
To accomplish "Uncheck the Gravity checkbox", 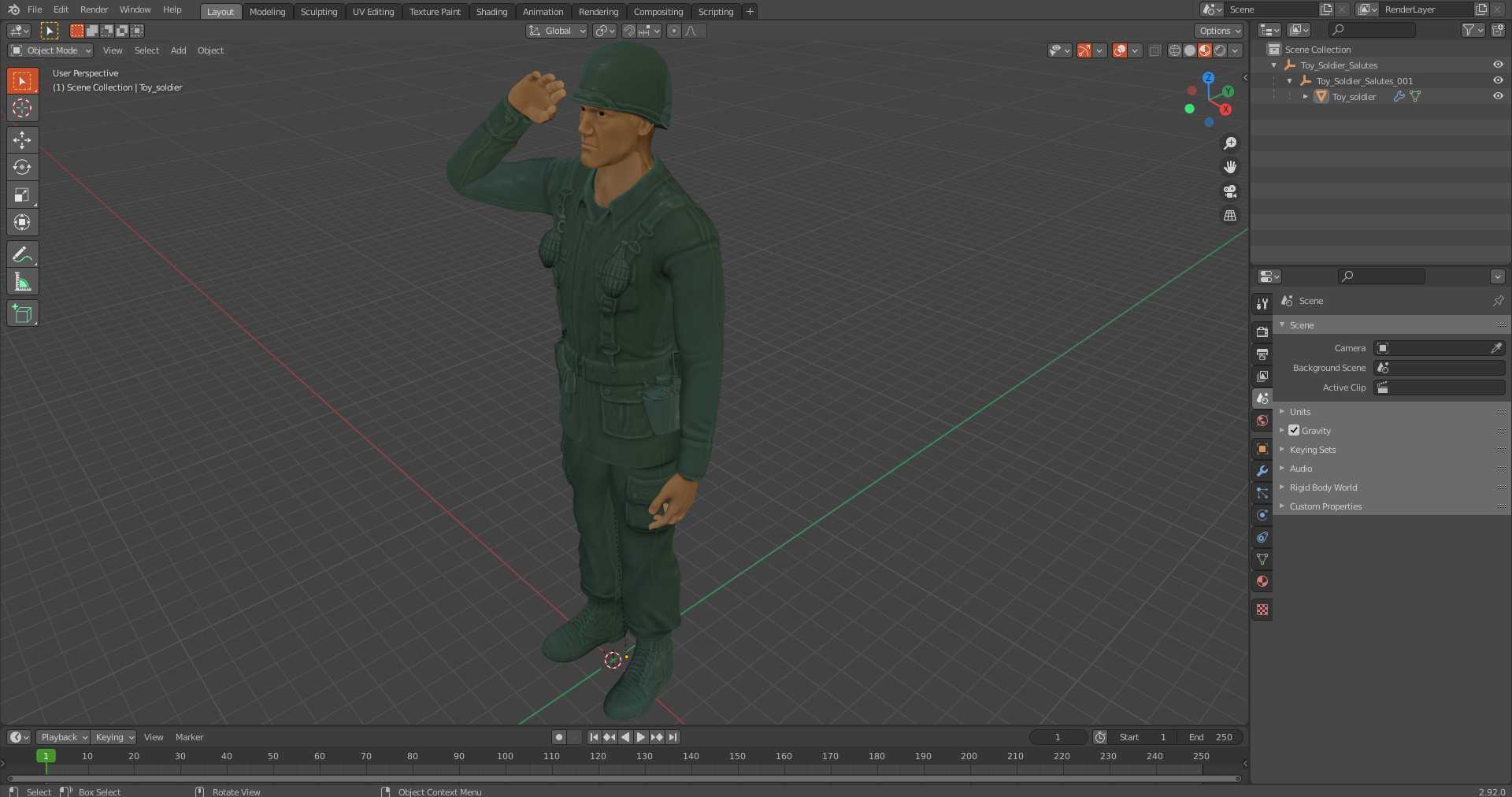I will tap(1294, 431).
